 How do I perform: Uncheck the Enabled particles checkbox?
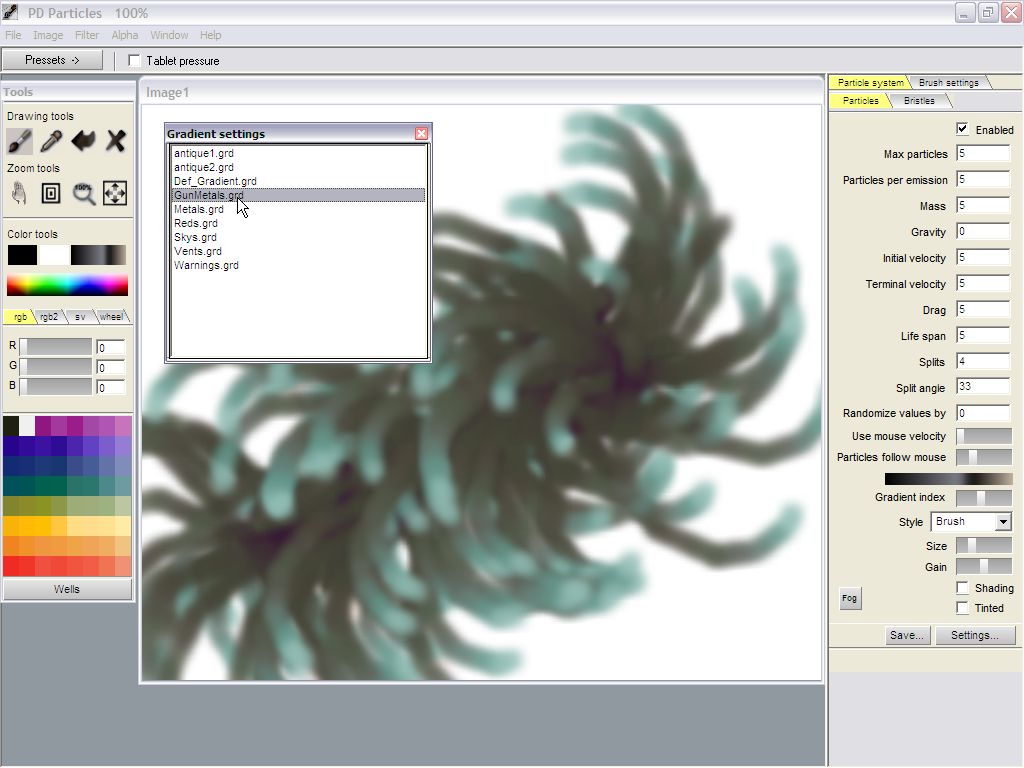coord(962,129)
